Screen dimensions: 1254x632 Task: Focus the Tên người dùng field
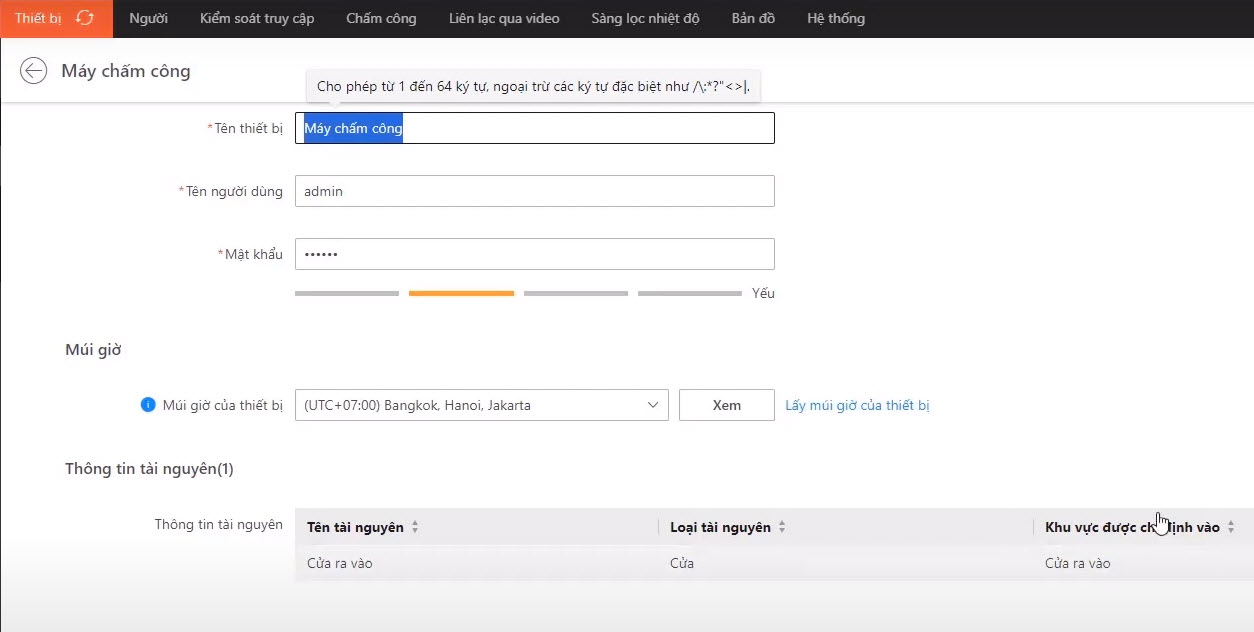pyautogui.click(x=534, y=191)
